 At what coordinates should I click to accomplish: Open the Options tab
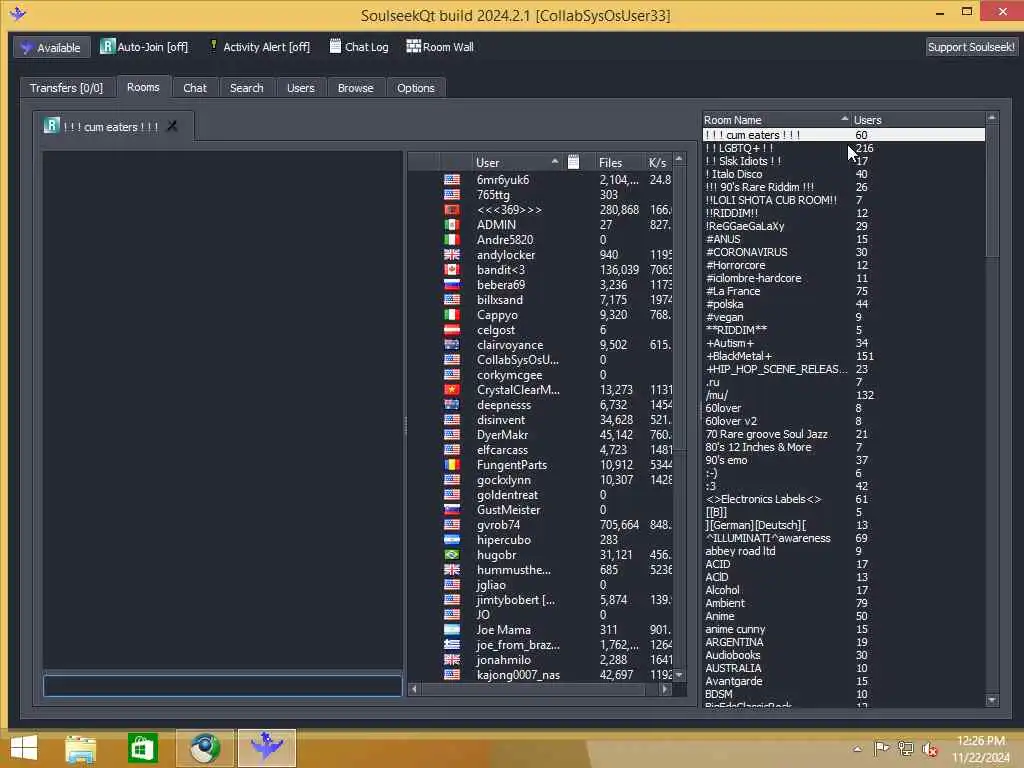tap(415, 88)
